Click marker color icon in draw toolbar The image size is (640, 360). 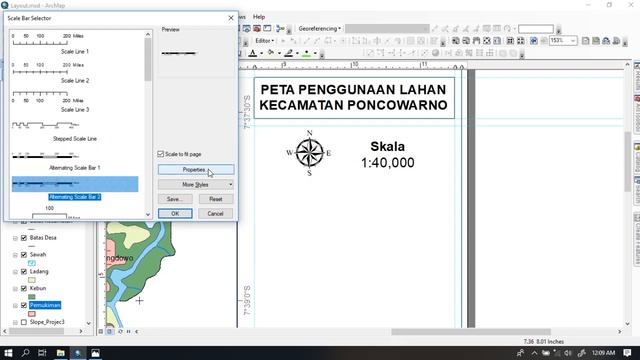pyautogui.click(x=307, y=53)
